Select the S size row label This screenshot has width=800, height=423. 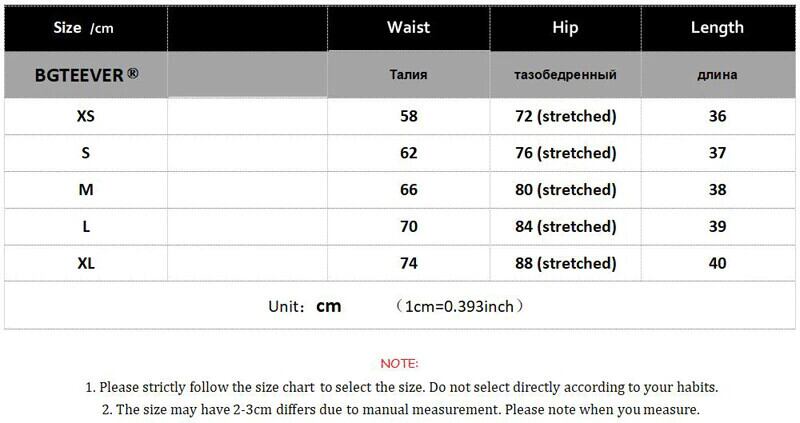coord(86,153)
